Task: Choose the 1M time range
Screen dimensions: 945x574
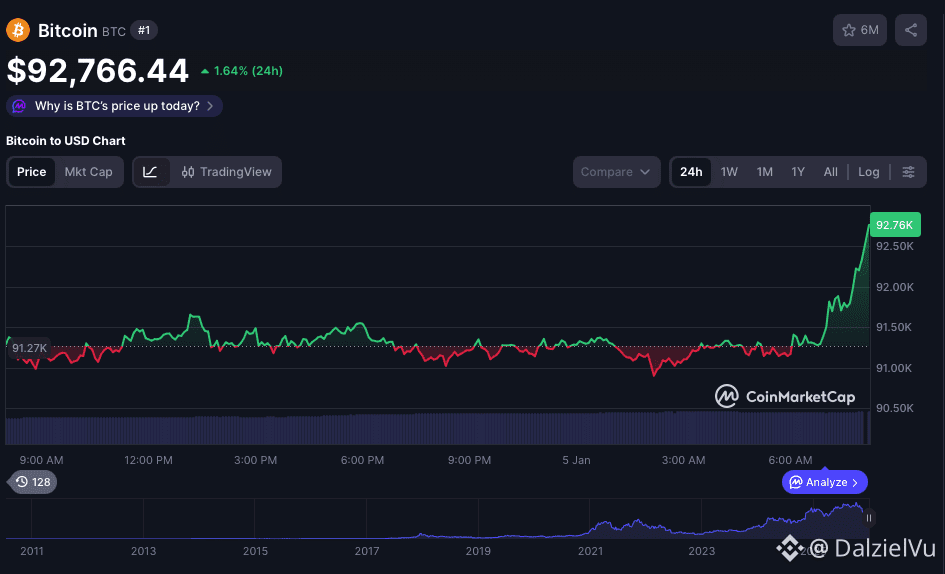Action: 764,172
